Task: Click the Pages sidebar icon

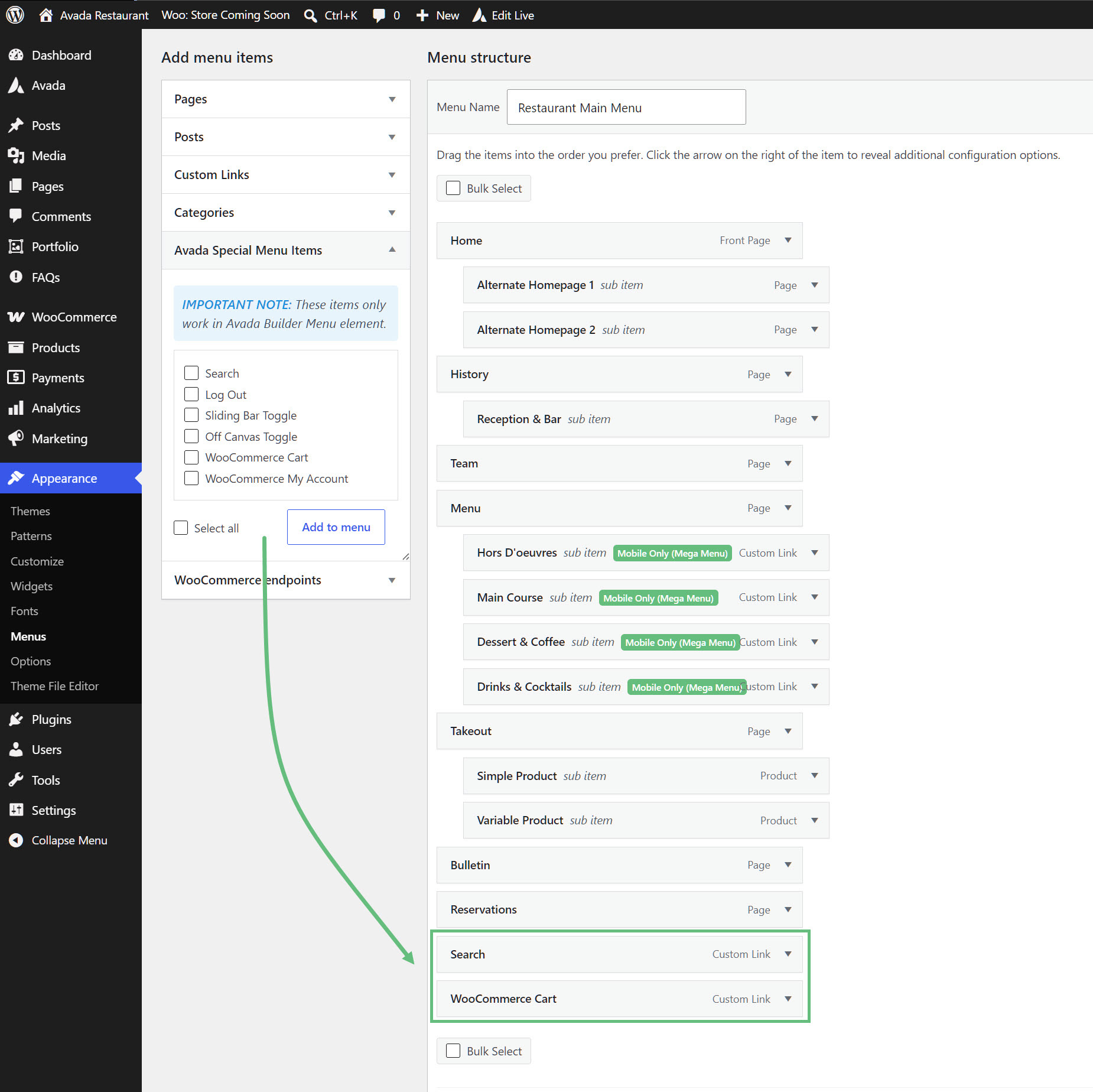Action: (16, 186)
